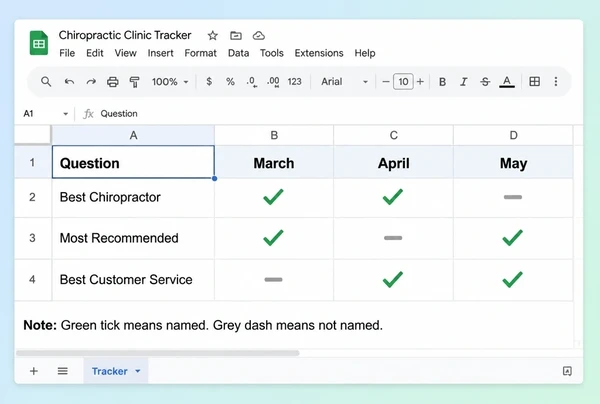This screenshot has height=404, width=600.
Task: Select row 4 header
Action: (x=33, y=280)
